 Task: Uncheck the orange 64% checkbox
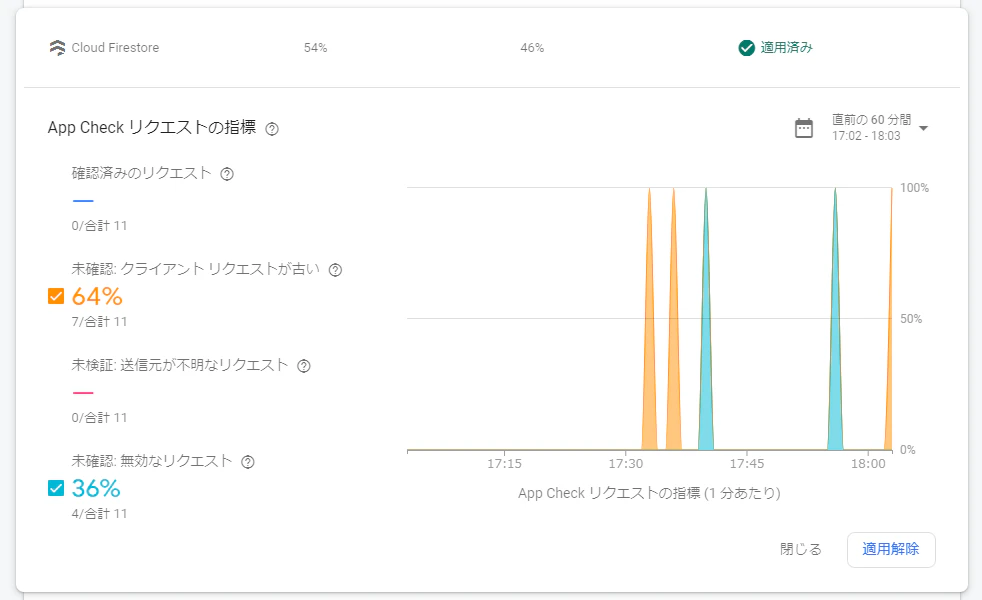(x=56, y=296)
